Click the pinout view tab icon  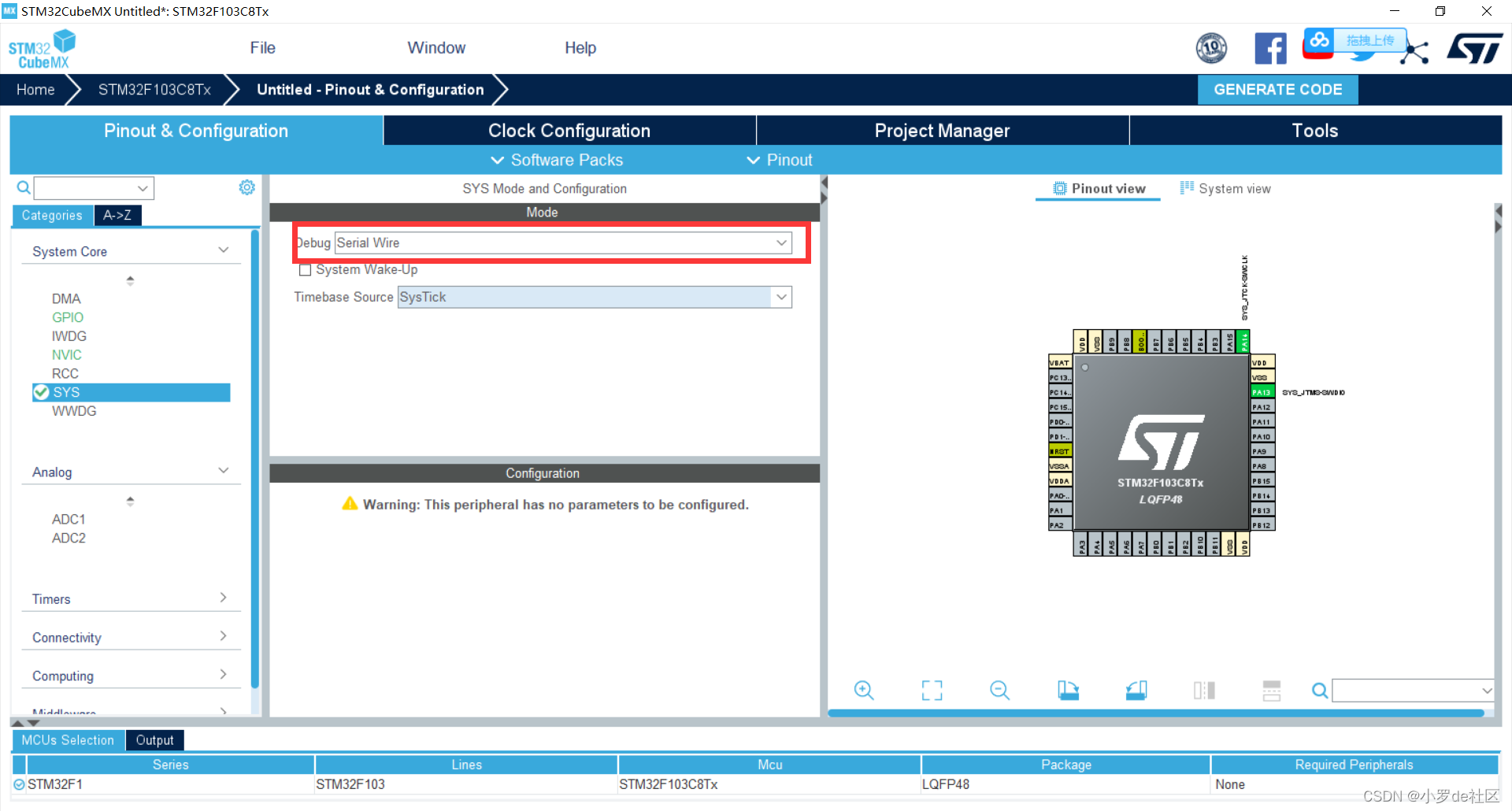1060,188
